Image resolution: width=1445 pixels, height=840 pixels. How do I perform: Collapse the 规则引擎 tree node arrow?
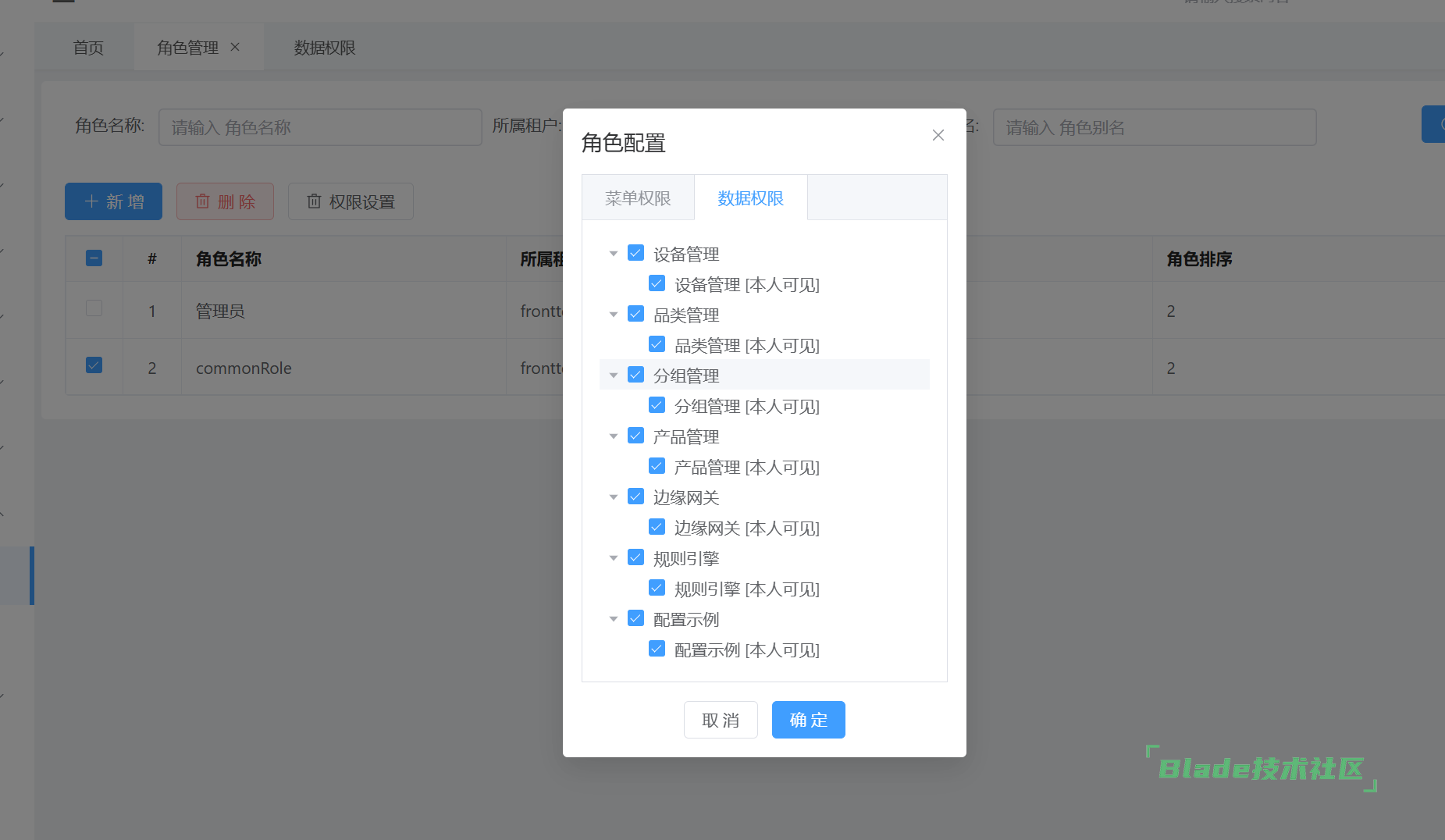614,558
